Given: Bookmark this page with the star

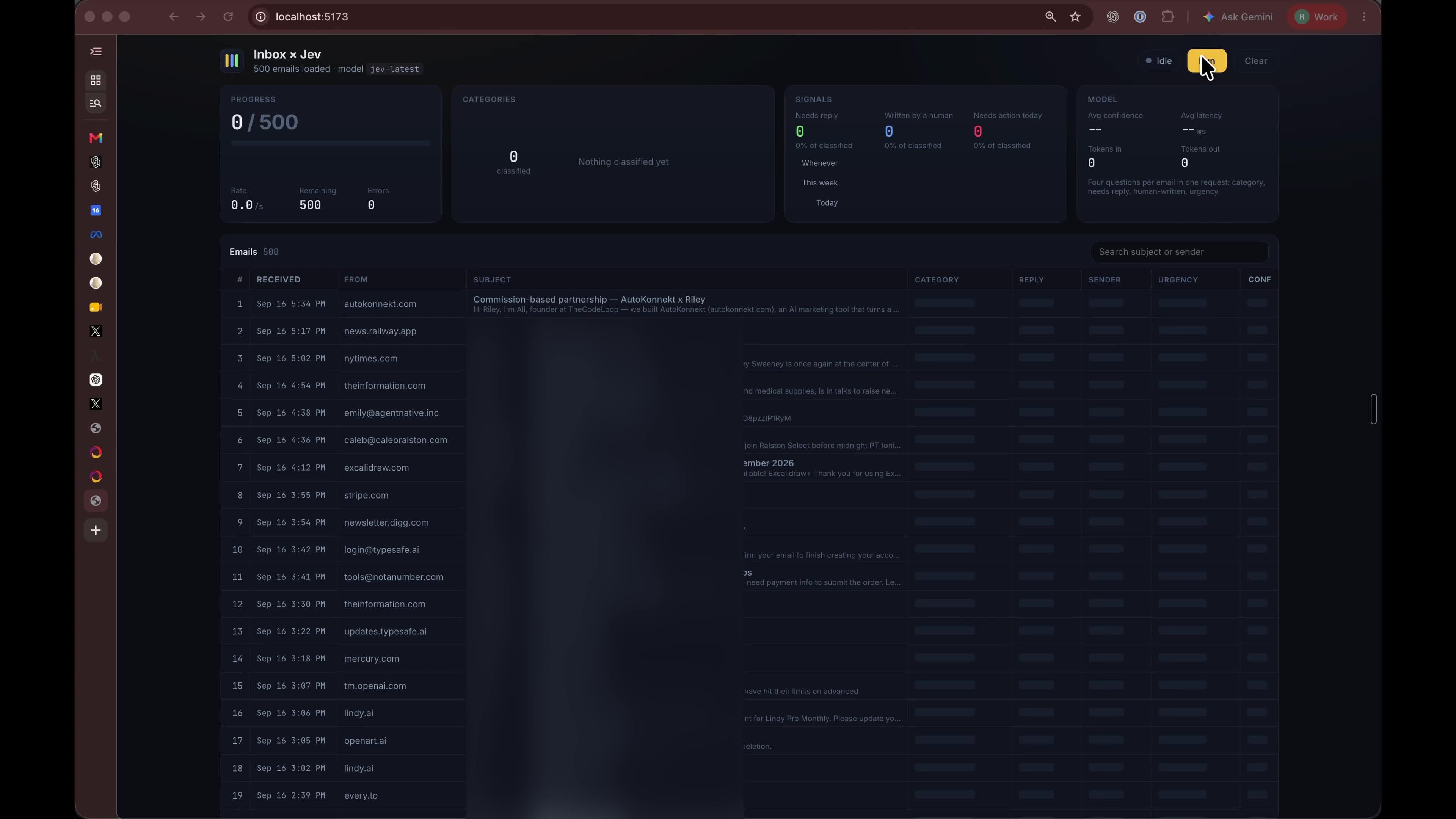Looking at the screenshot, I should click(x=1075, y=16).
